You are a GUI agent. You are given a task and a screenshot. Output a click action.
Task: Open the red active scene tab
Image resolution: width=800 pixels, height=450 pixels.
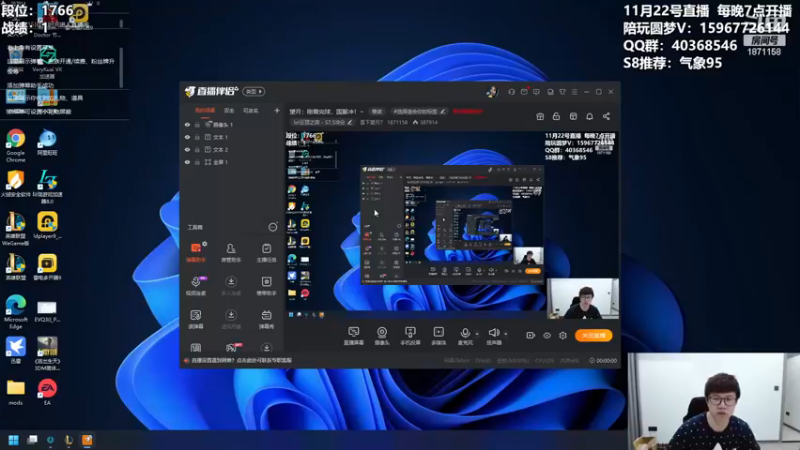pos(205,111)
